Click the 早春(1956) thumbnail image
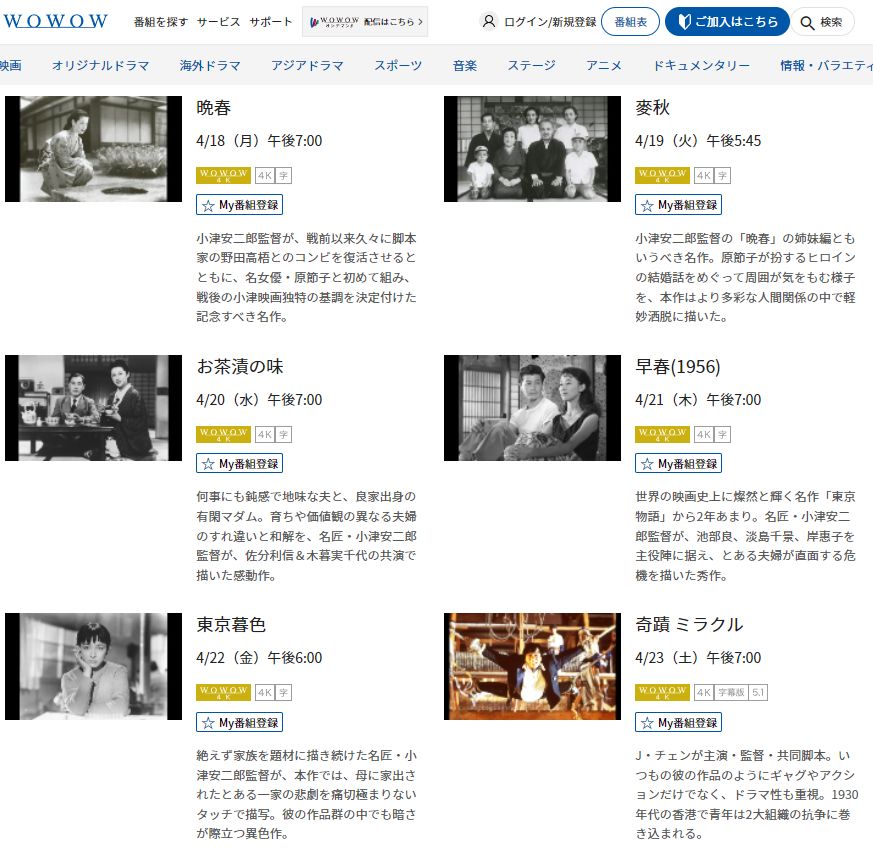This screenshot has width=873, height=853. point(532,408)
